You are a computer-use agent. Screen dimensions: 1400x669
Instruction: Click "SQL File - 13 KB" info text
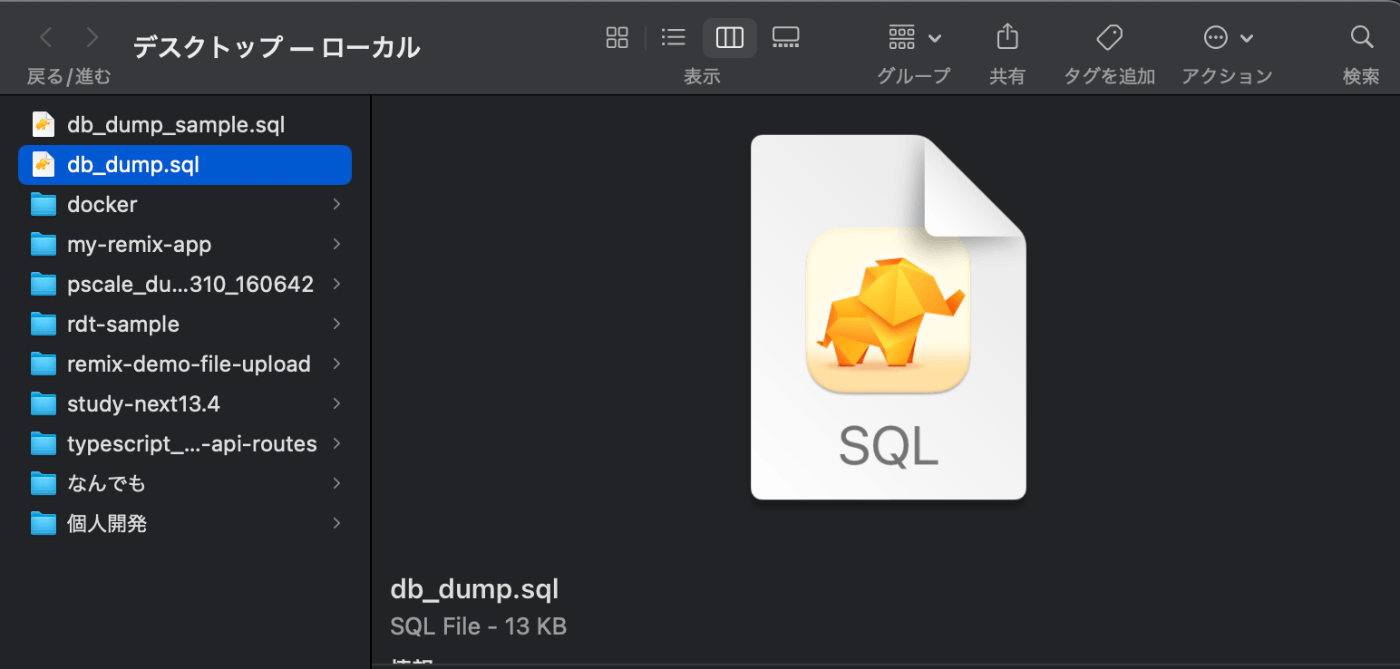tap(478, 627)
